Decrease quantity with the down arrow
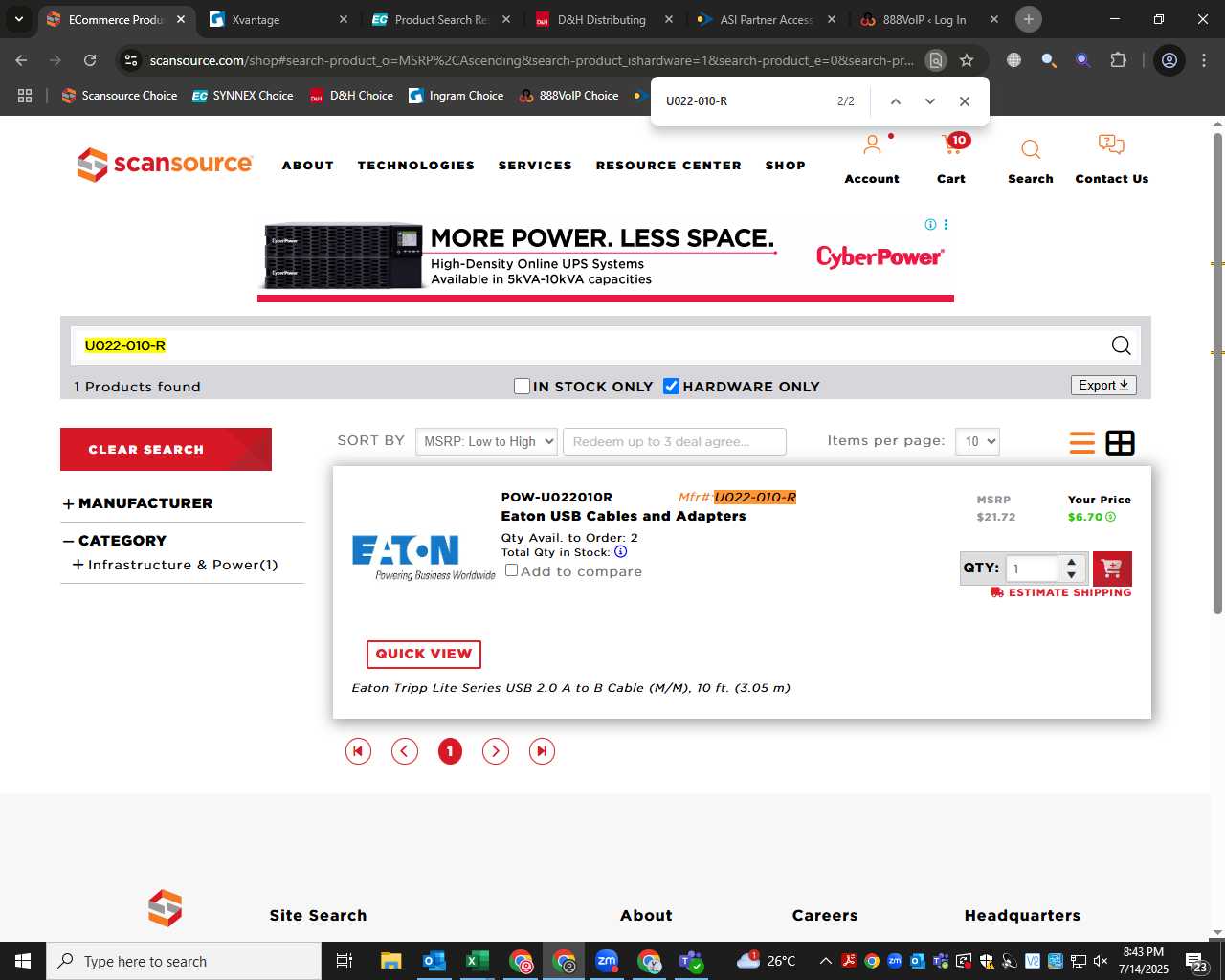1225x980 pixels. pyautogui.click(x=1072, y=575)
